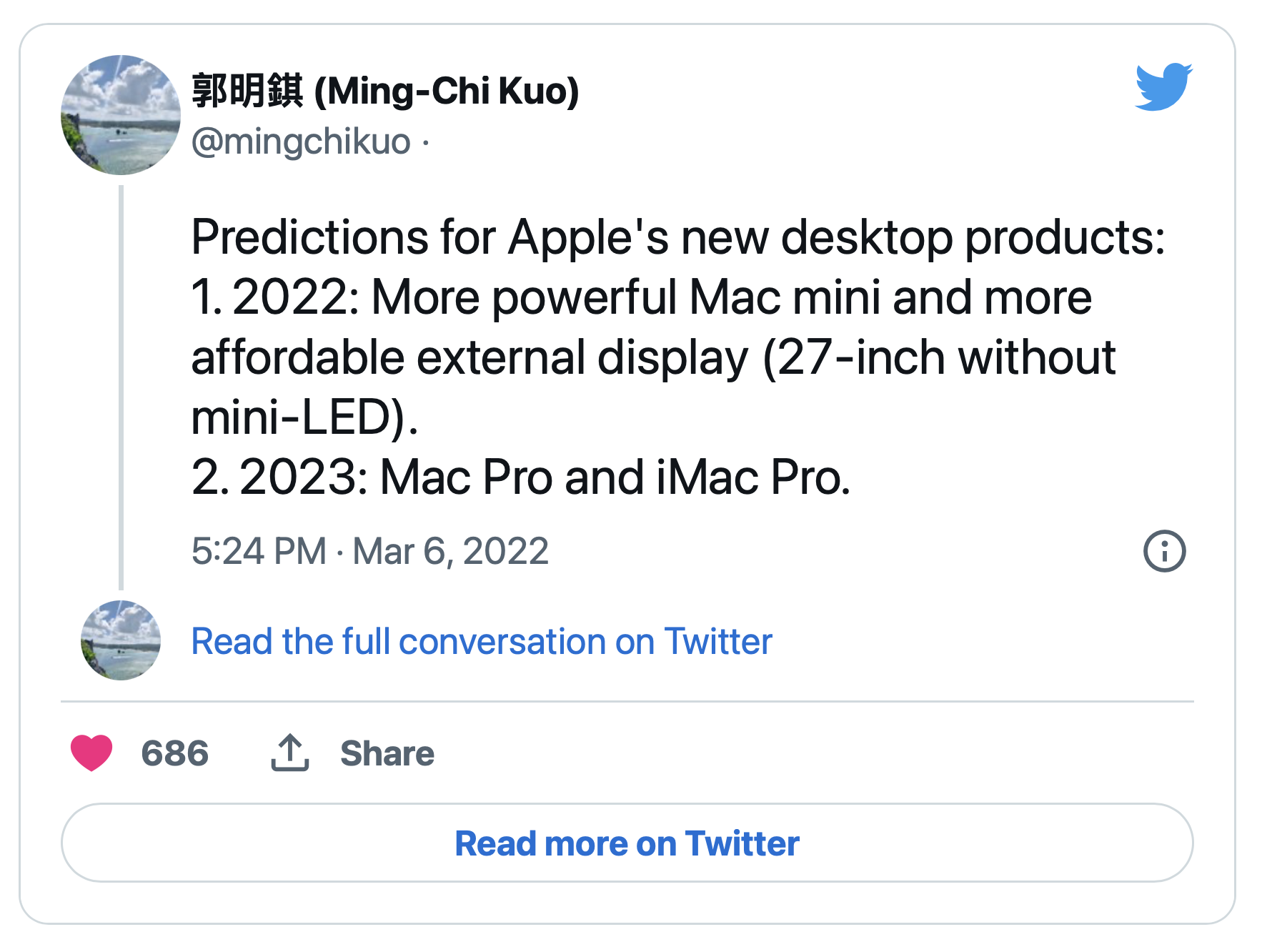Image resolution: width=1262 pixels, height=952 pixels.
Task: Click the blue Twitter bird logo
Action: click(x=1163, y=86)
